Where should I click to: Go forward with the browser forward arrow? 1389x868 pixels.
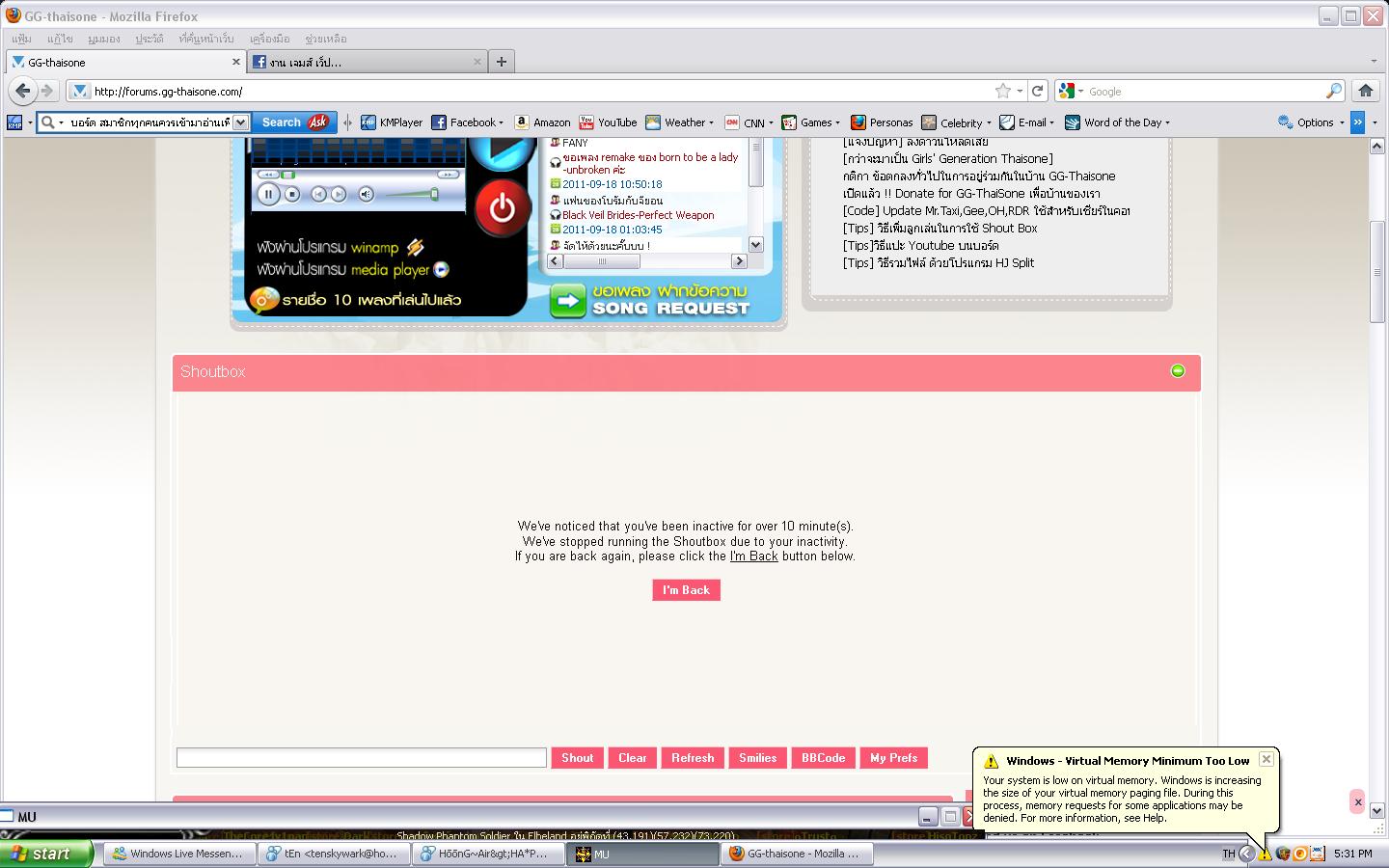[x=47, y=91]
